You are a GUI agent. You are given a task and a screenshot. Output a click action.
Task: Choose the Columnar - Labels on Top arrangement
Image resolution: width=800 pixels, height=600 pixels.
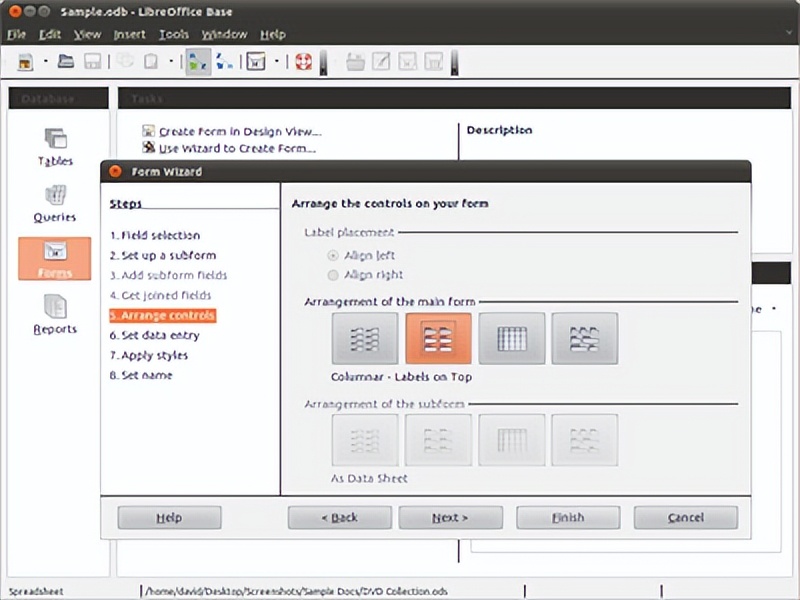[439, 337]
